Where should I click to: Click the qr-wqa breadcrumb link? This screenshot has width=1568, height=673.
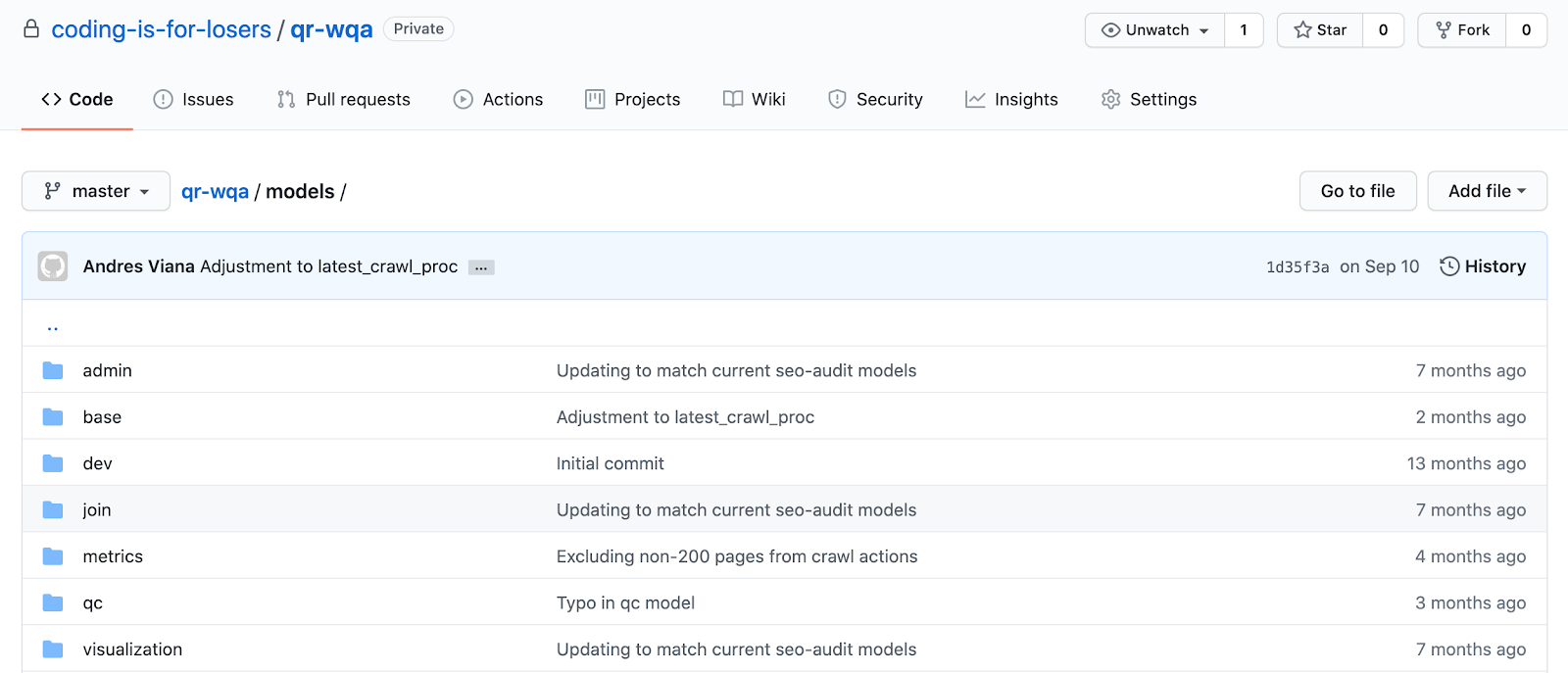[215, 192]
